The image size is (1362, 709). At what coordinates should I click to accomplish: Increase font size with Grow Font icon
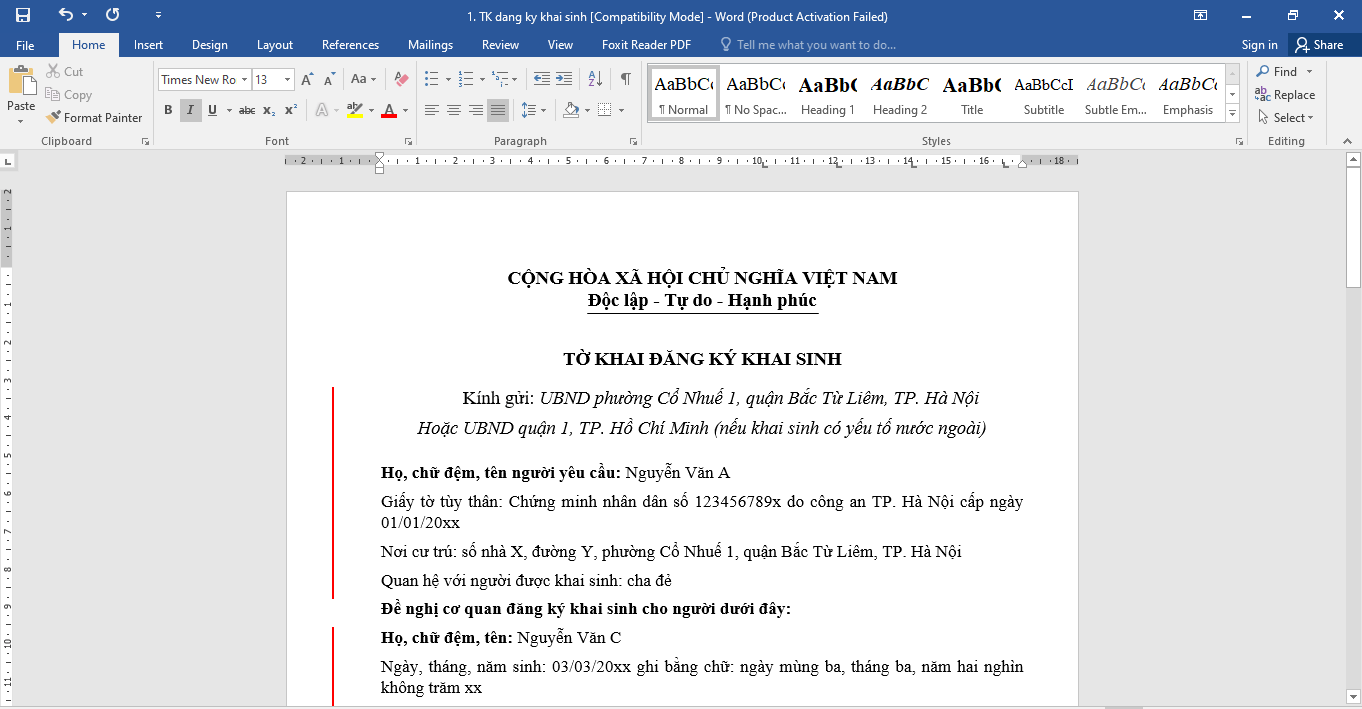coord(307,79)
